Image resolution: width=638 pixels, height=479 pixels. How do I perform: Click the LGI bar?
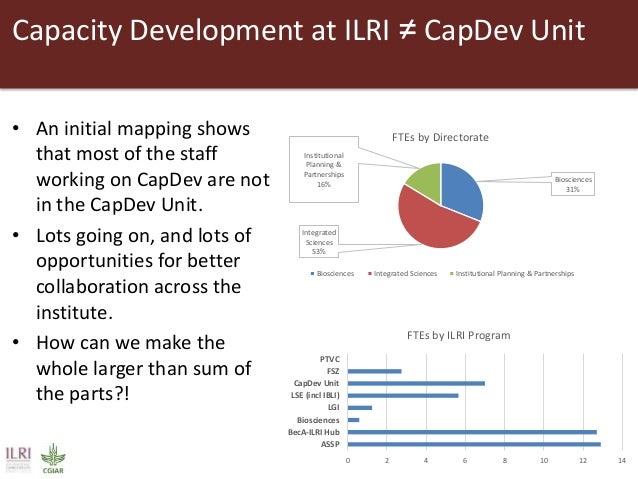360,407
